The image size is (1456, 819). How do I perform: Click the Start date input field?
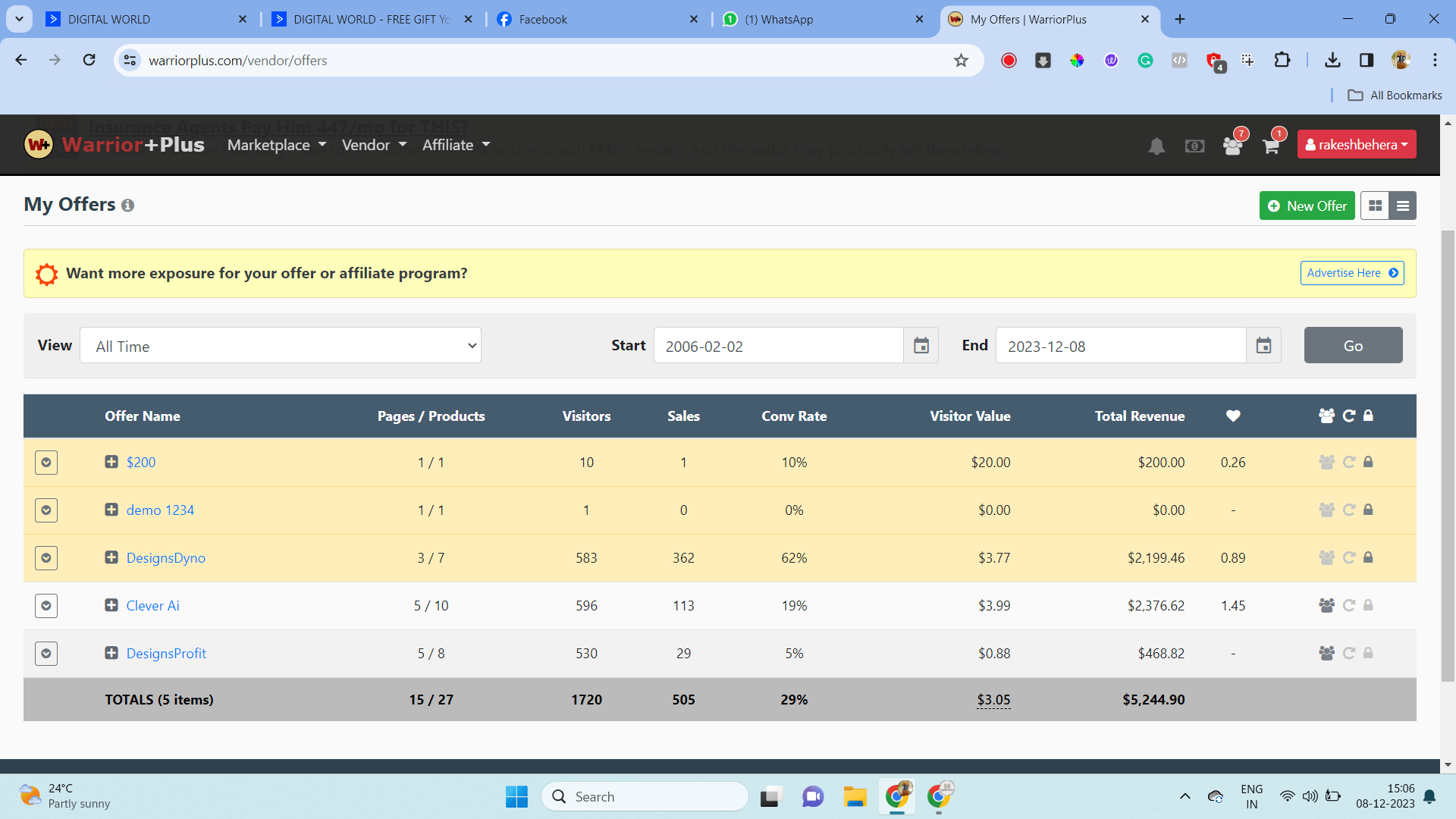tap(779, 346)
